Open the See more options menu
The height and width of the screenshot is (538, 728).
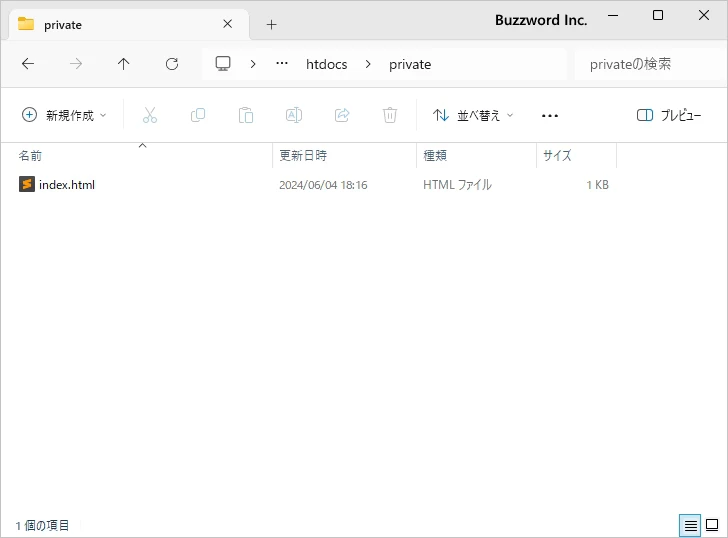[549, 115]
